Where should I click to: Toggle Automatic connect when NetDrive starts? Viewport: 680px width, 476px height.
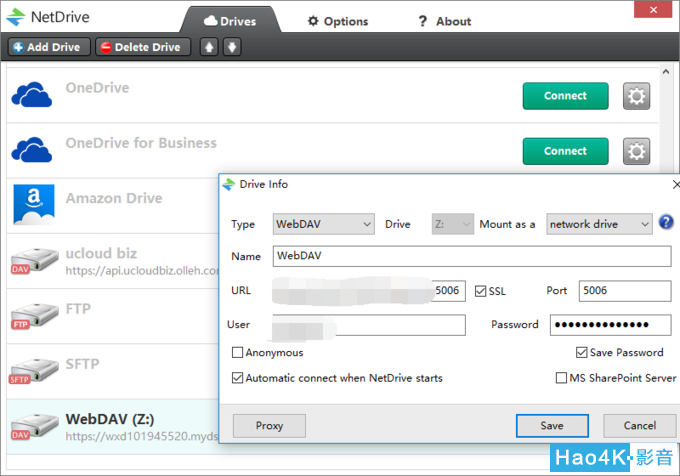coord(237,378)
